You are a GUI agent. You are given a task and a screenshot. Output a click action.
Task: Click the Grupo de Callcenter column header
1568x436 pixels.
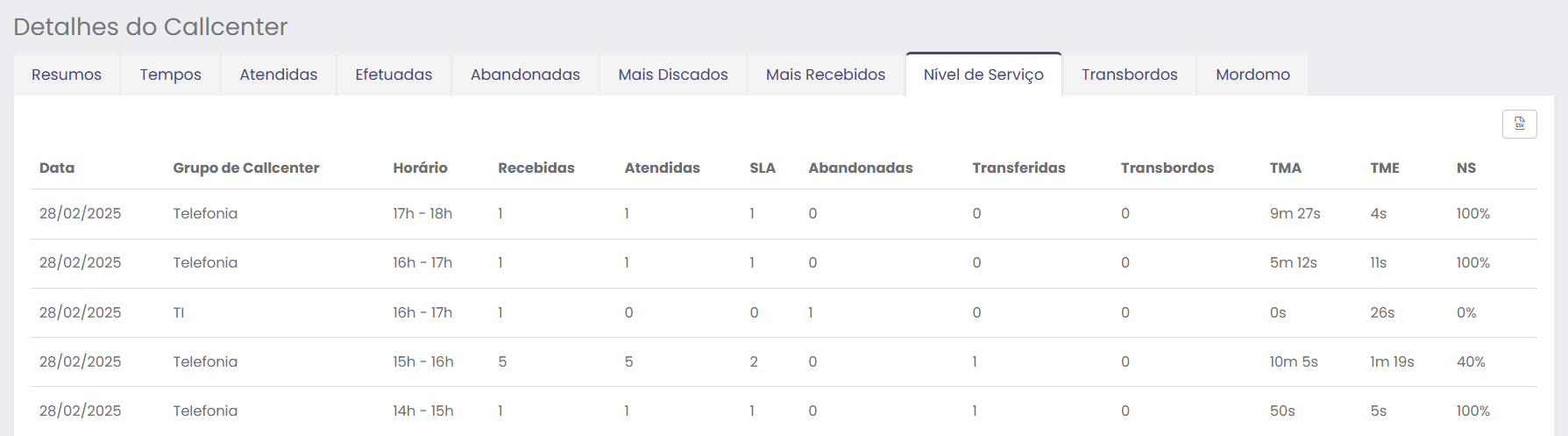click(x=245, y=168)
